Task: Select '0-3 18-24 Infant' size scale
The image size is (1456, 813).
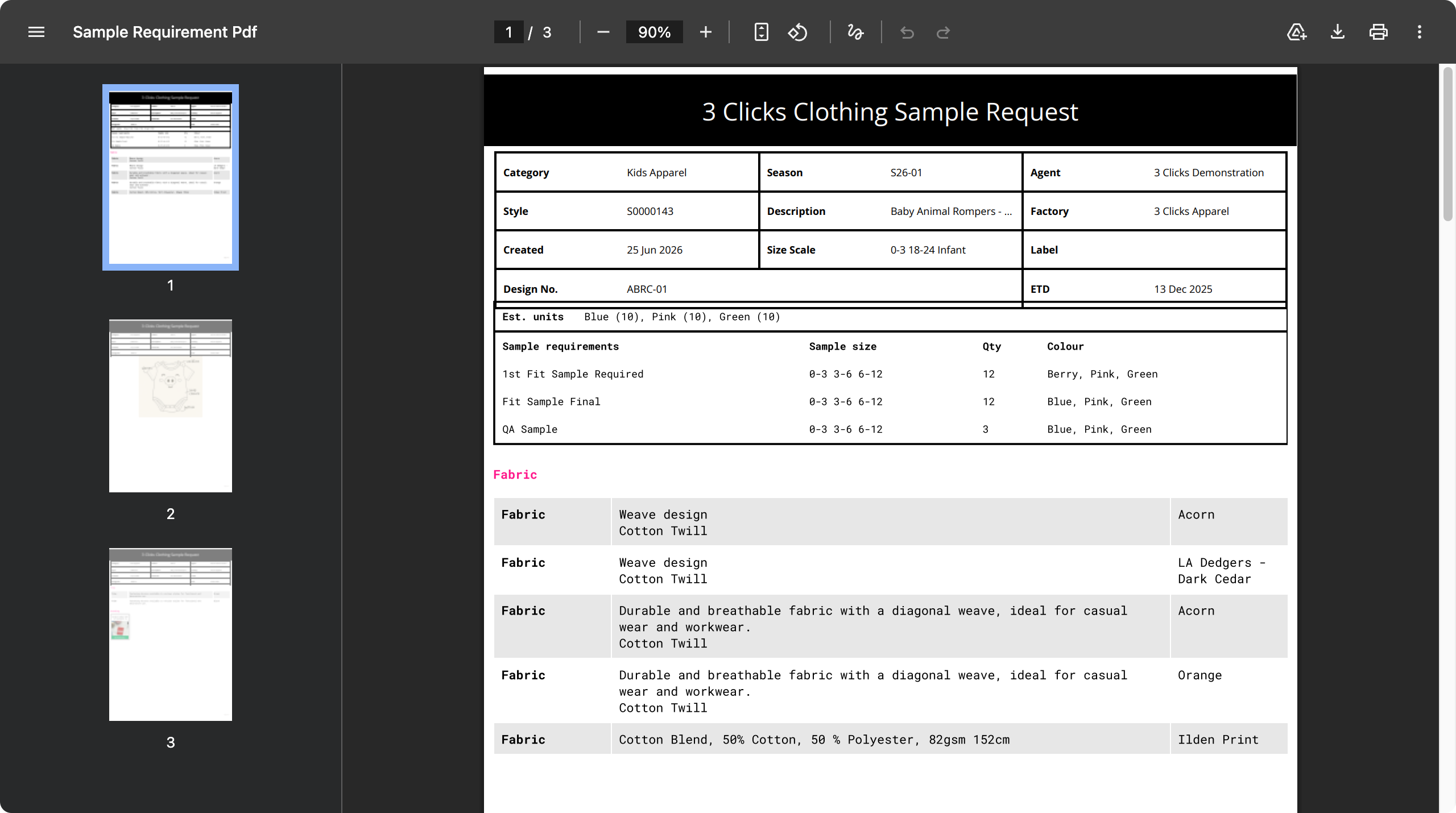Action: click(x=928, y=250)
